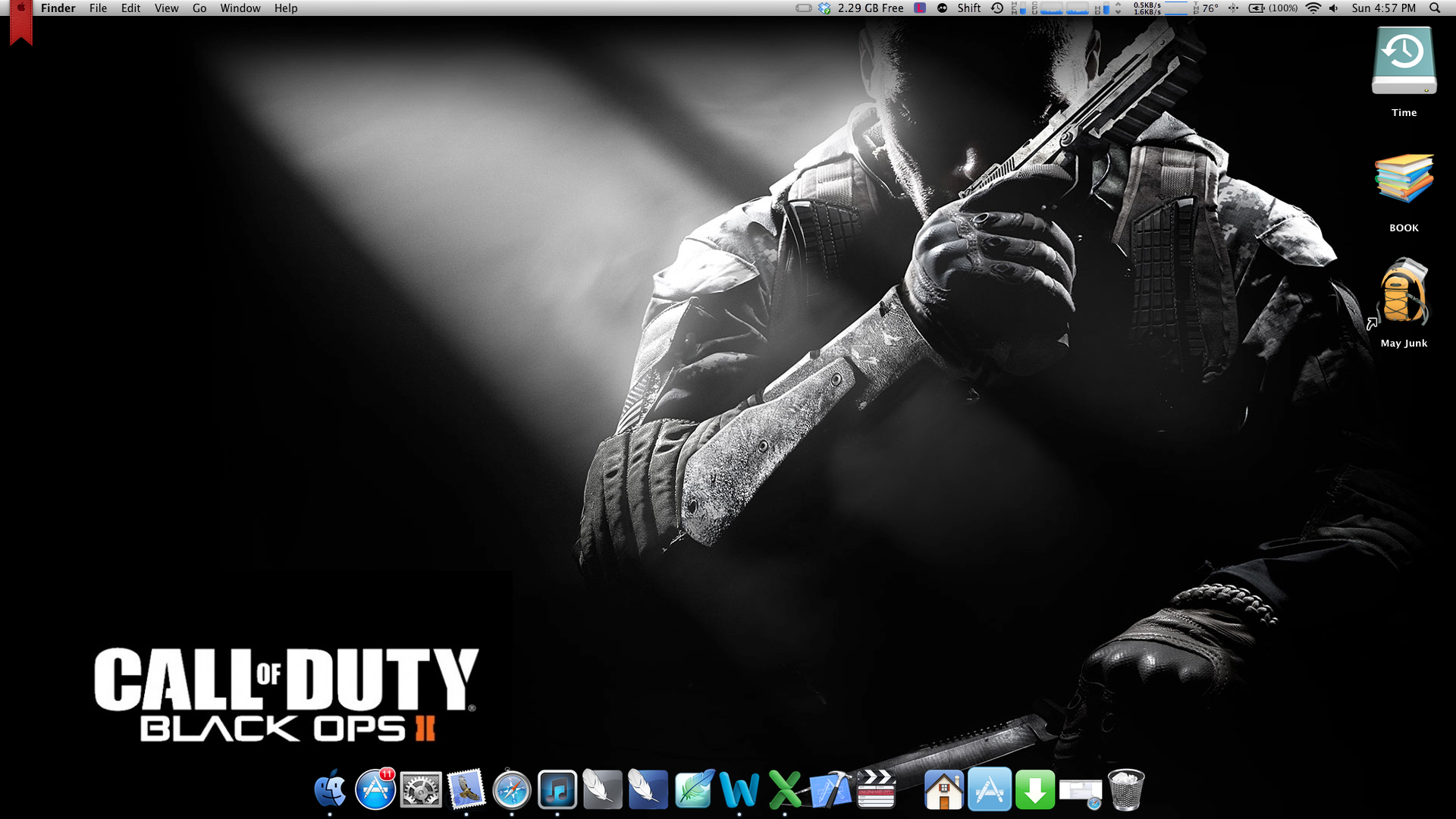This screenshot has width=1456, height=819.
Task: Click the purple square L menu bar icon
Action: point(920,8)
